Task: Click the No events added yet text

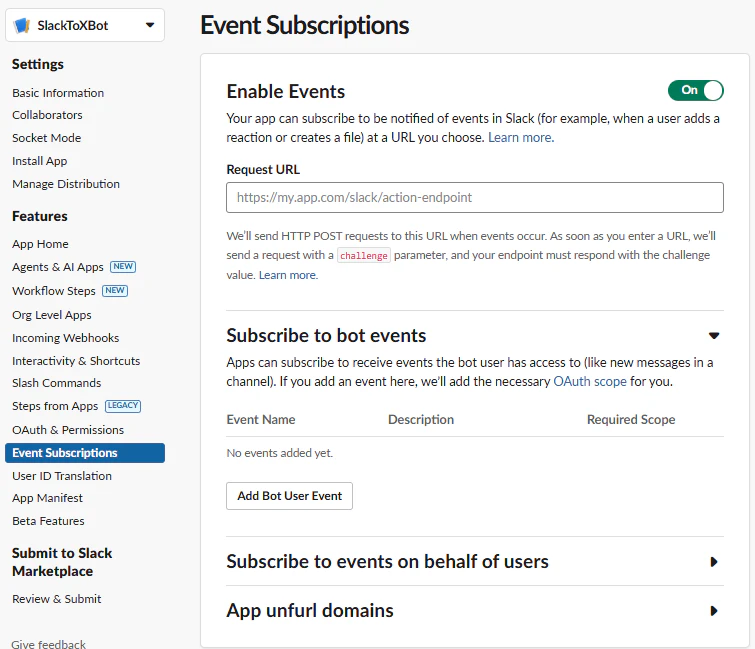Action: 280,454
